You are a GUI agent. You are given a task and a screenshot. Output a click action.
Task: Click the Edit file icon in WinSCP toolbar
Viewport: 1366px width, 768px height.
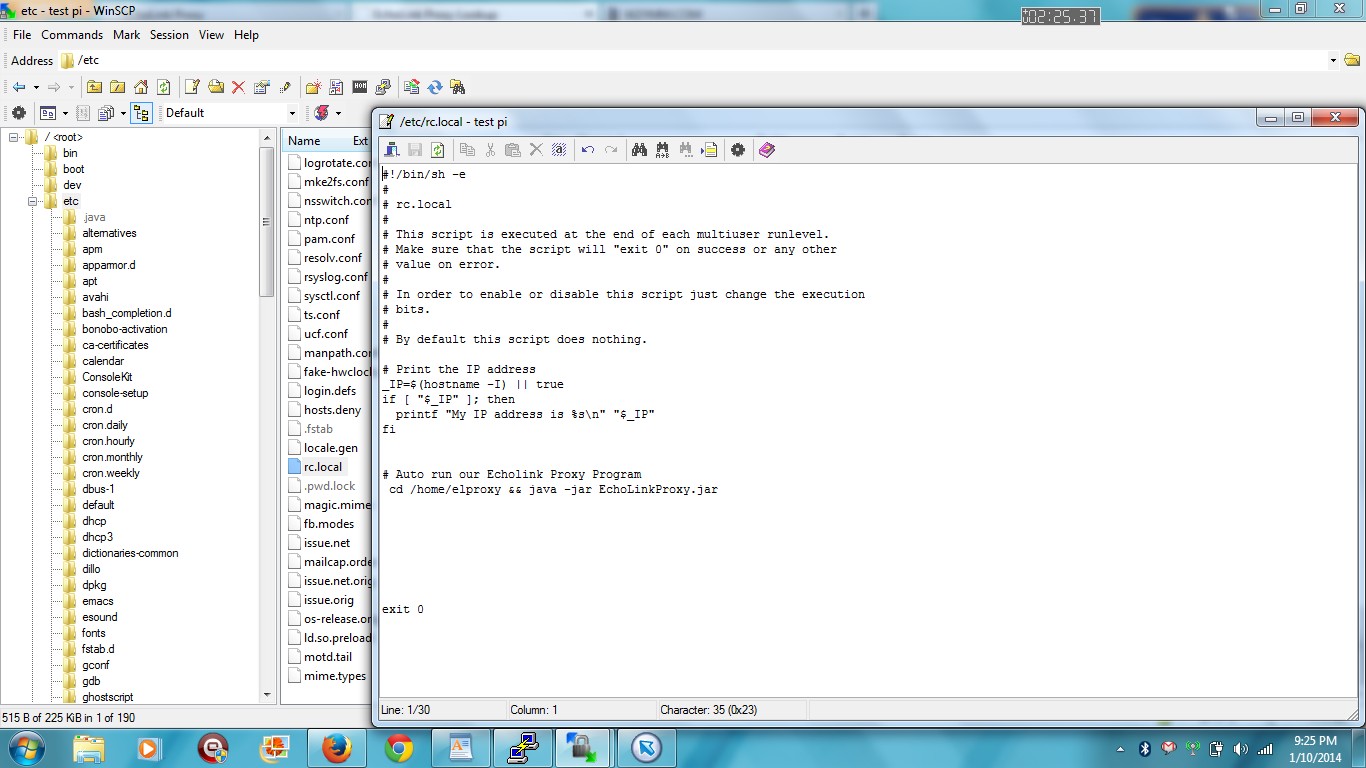192,87
